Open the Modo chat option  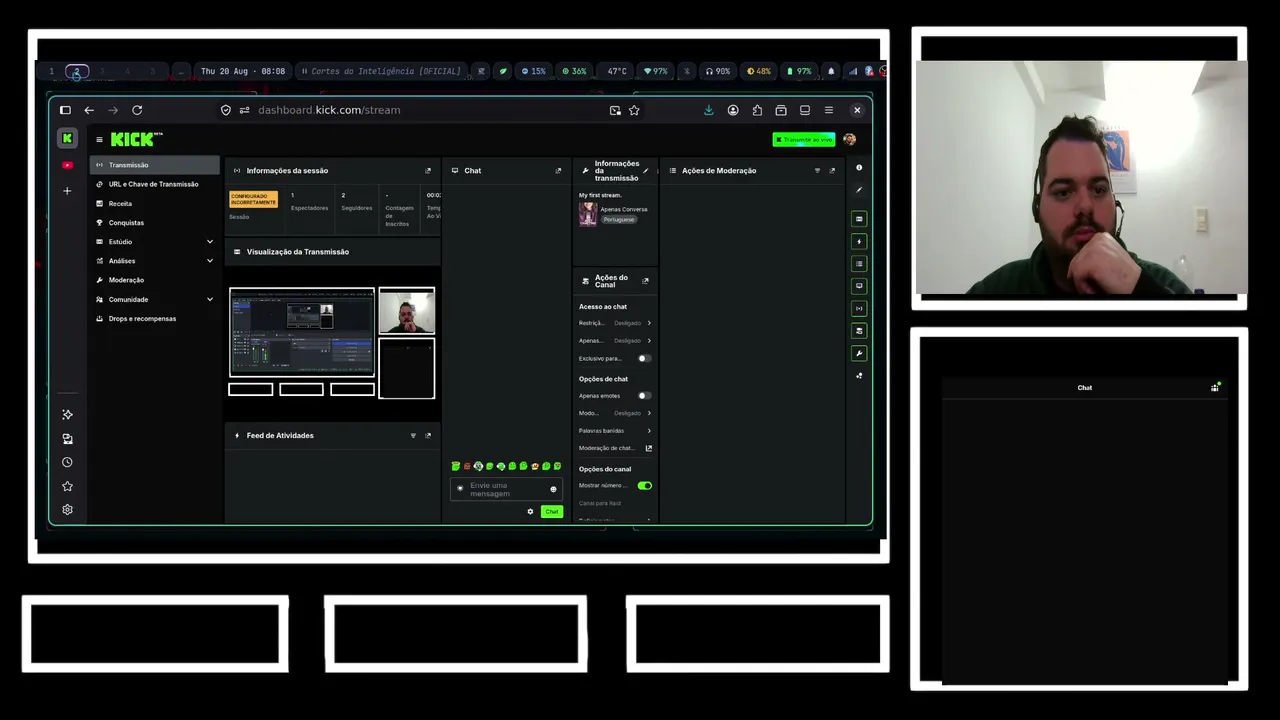click(615, 413)
